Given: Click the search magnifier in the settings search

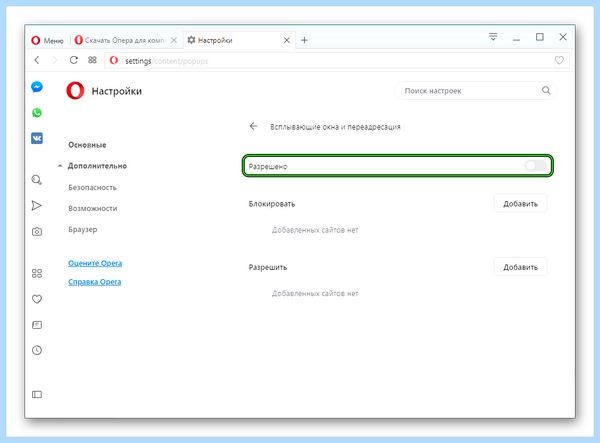Looking at the screenshot, I should [x=546, y=90].
